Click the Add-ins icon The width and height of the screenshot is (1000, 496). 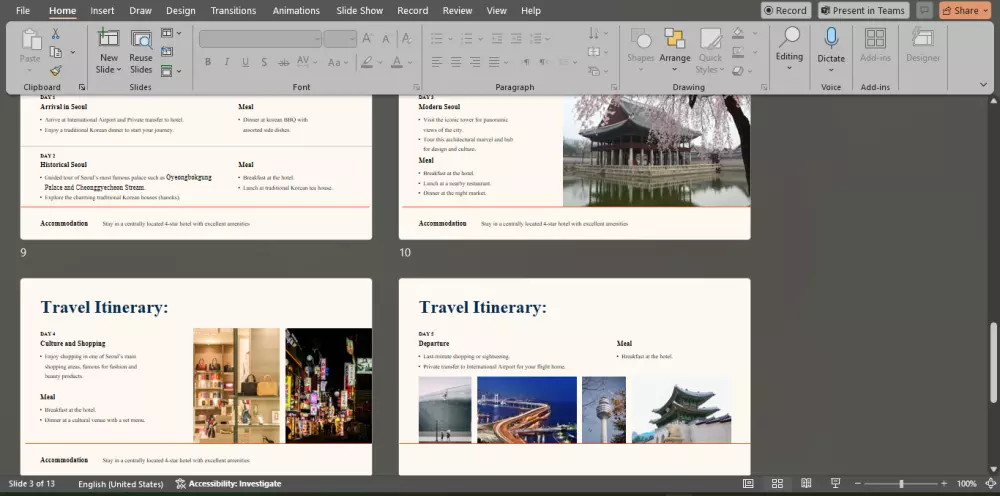pos(875,40)
